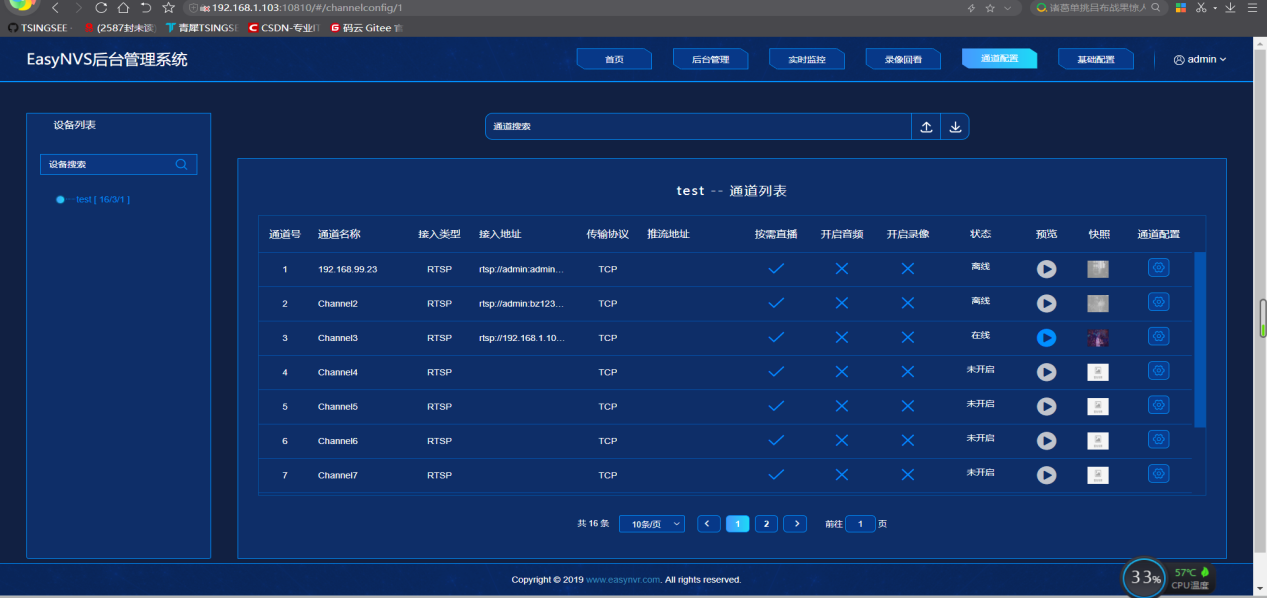Image resolution: width=1267 pixels, height=598 pixels.
Task: Enable audio for Channel3
Action: click(841, 336)
